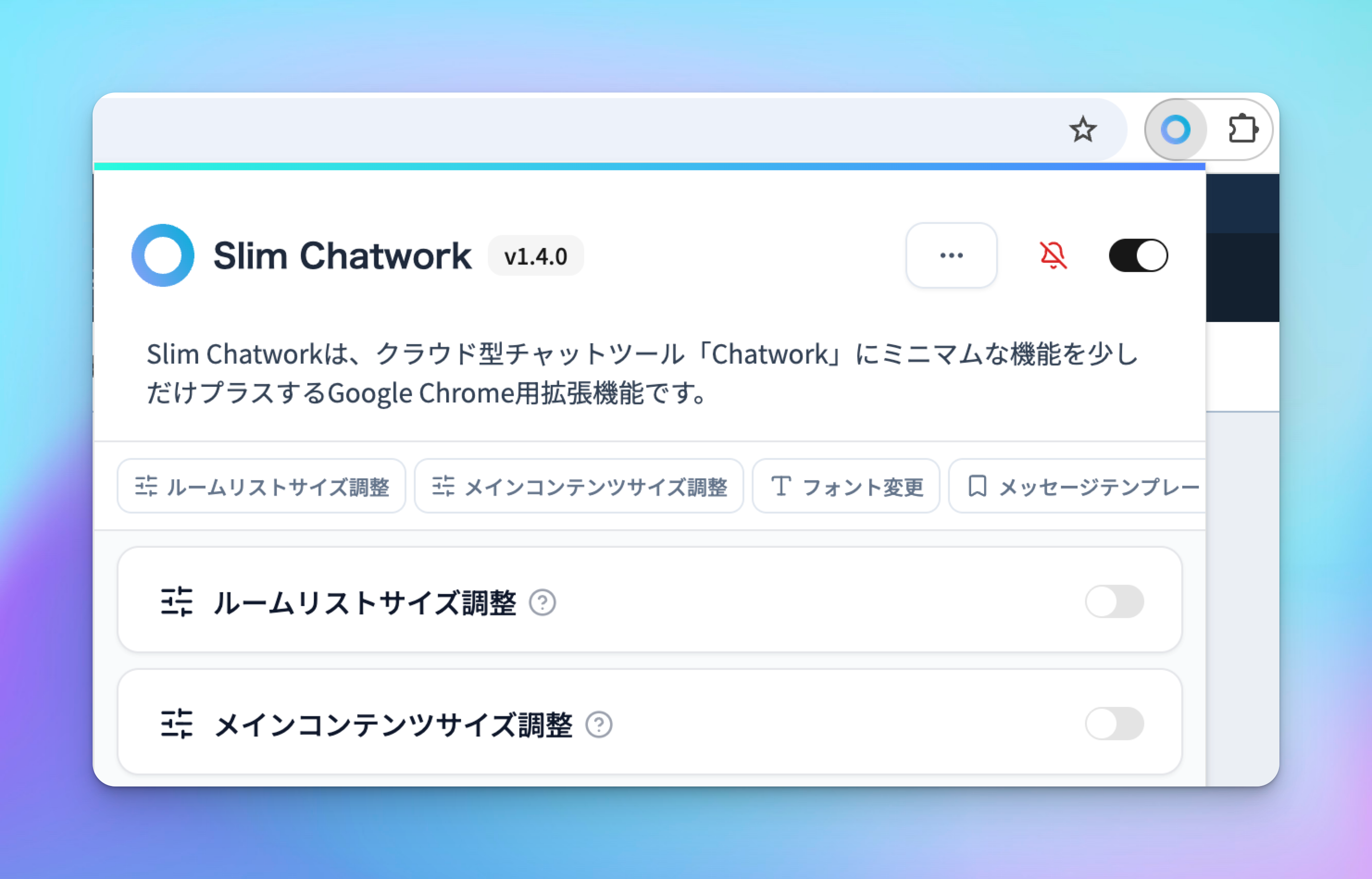The image size is (1372, 879).
Task: Select the メッセージテンプレー chip tab
Action: point(1078,486)
